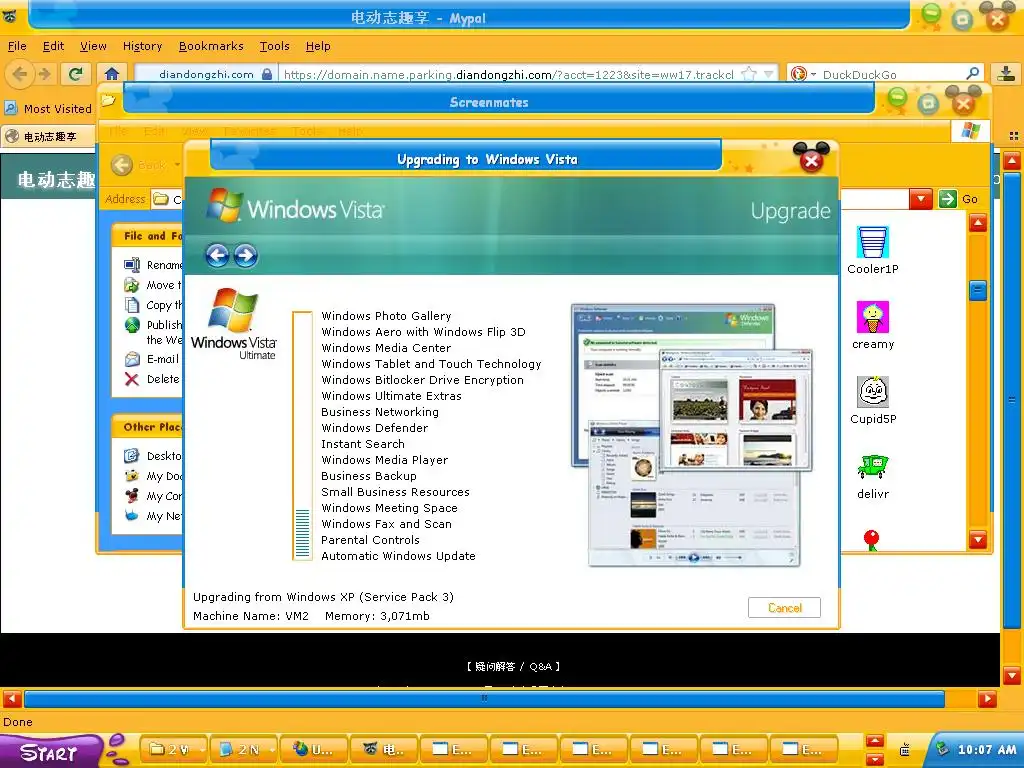Open the Tools menu in Mypal
Image resolution: width=1024 pixels, height=768 pixels.
274,46
